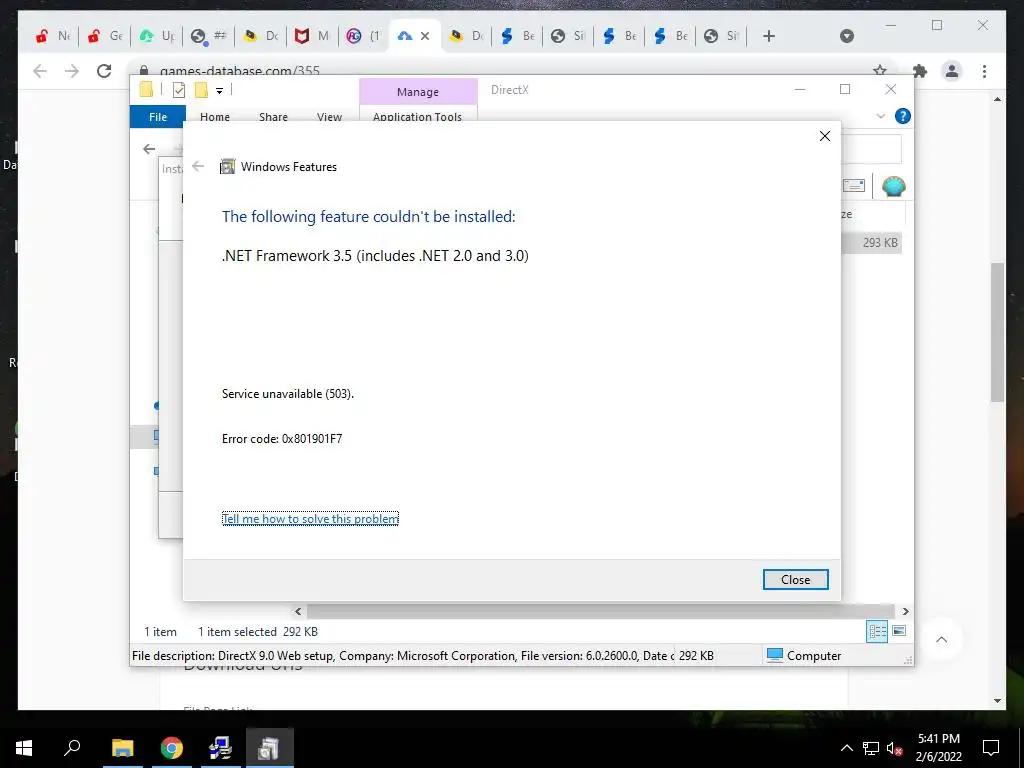Show hidden tray icons chevron

coord(846,748)
